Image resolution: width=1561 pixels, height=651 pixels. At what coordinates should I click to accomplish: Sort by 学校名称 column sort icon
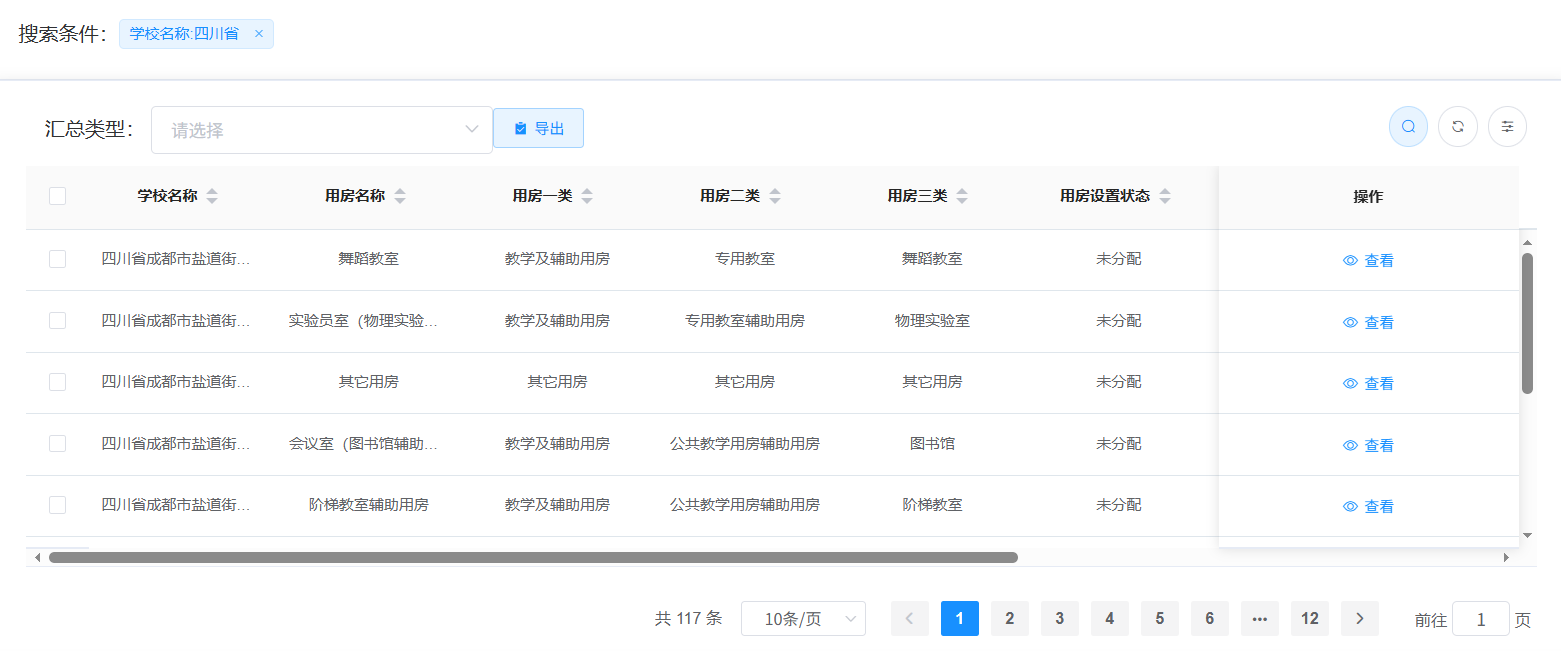[x=212, y=197]
